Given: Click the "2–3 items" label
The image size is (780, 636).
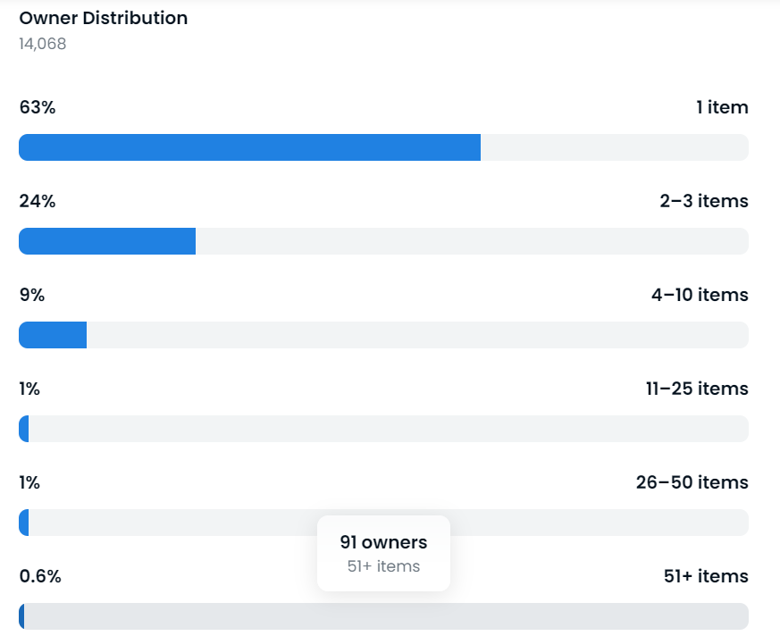Looking at the screenshot, I should point(703,201).
